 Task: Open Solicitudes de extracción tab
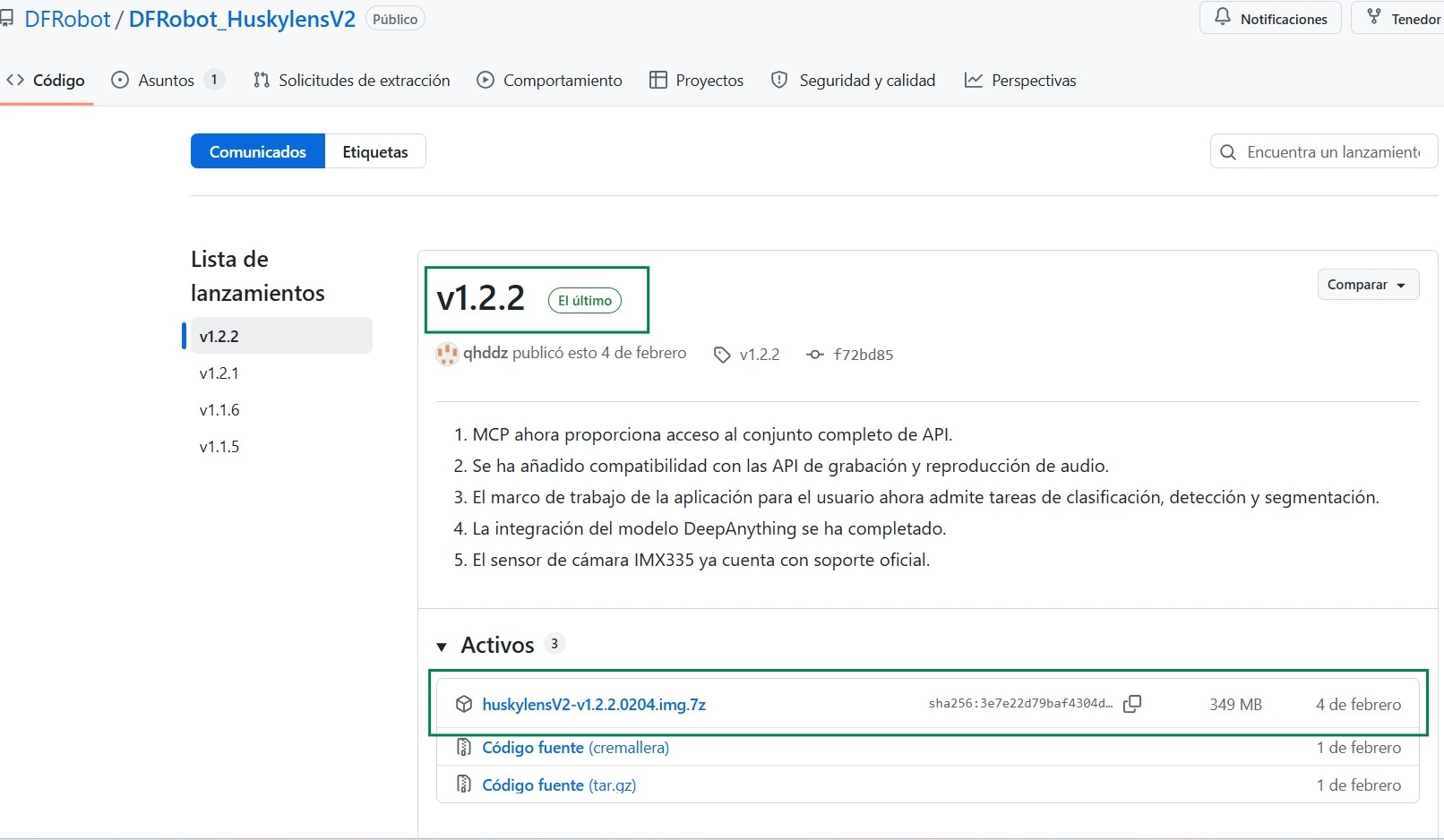[352, 80]
